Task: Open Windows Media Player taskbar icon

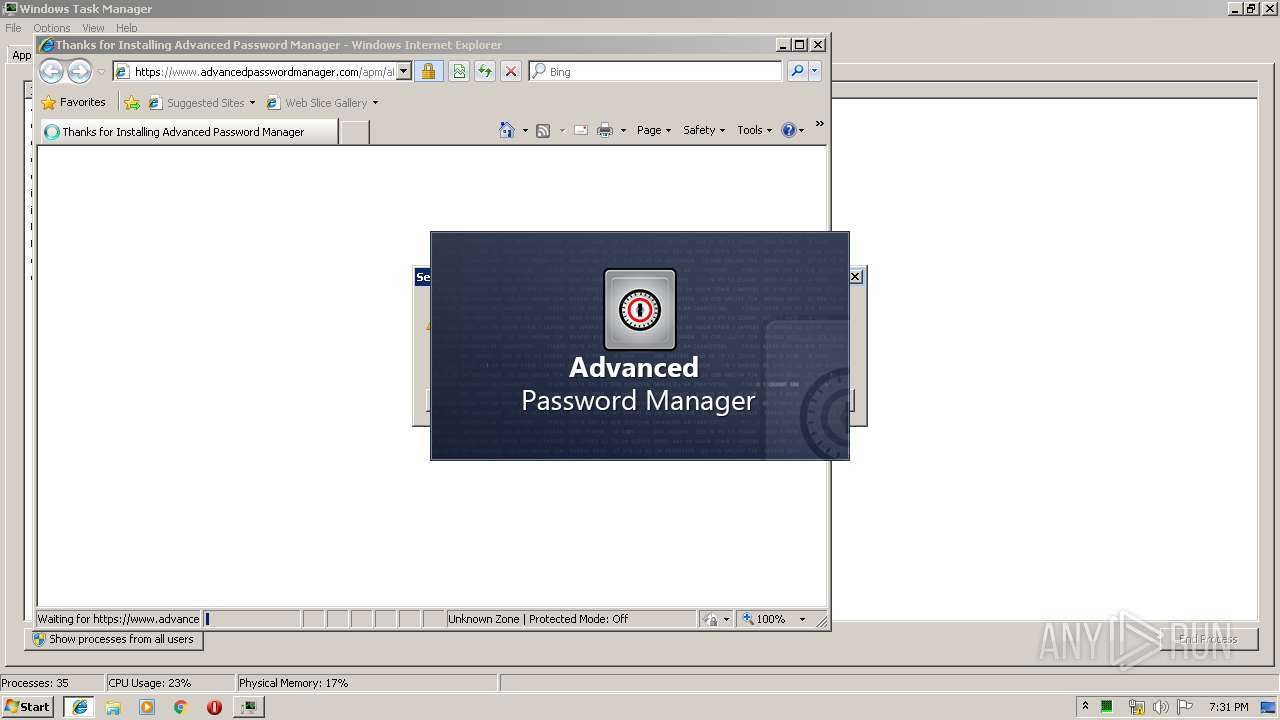Action: [x=147, y=707]
